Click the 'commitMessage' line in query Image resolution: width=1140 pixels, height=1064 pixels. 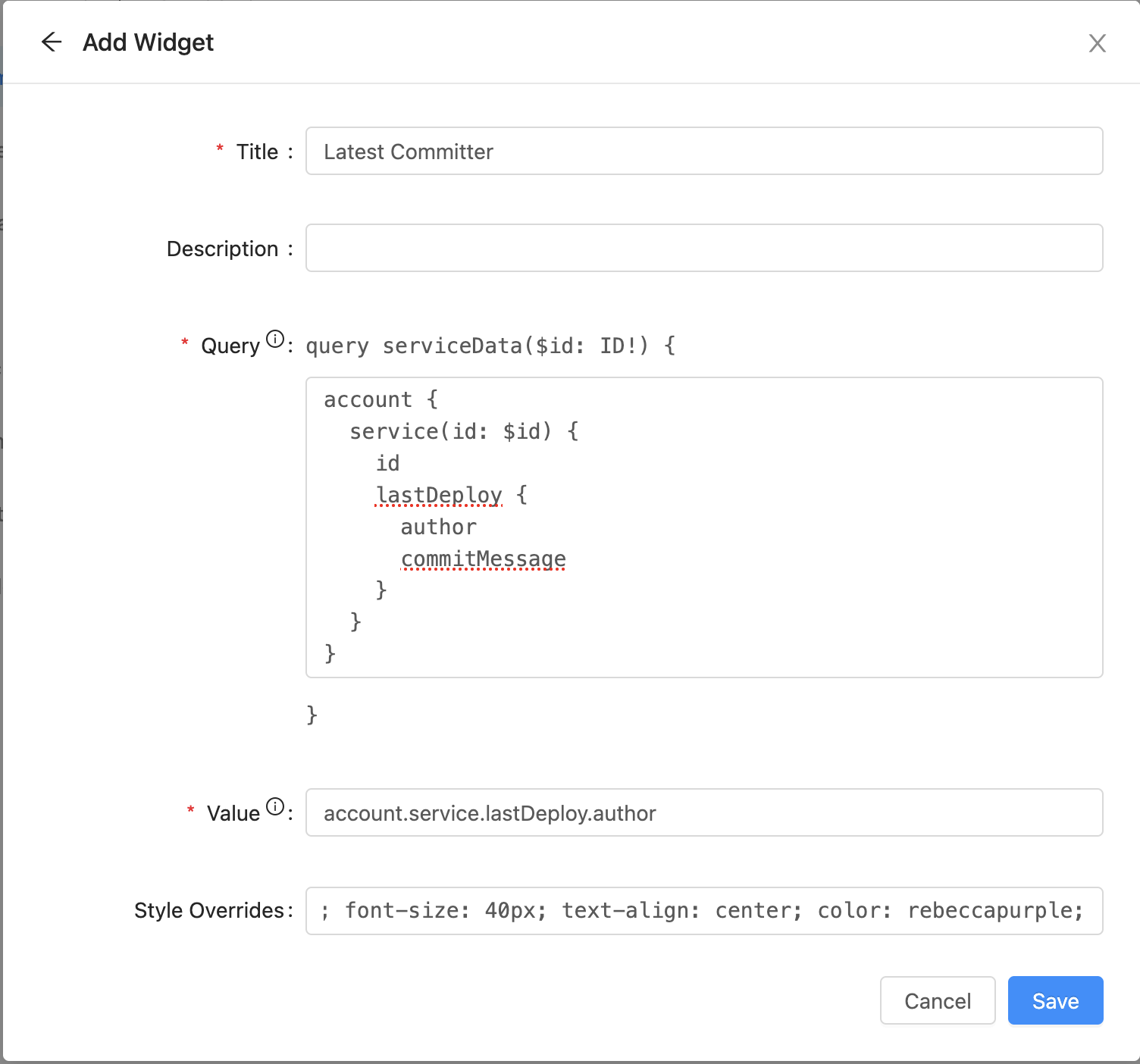pyautogui.click(x=483, y=559)
